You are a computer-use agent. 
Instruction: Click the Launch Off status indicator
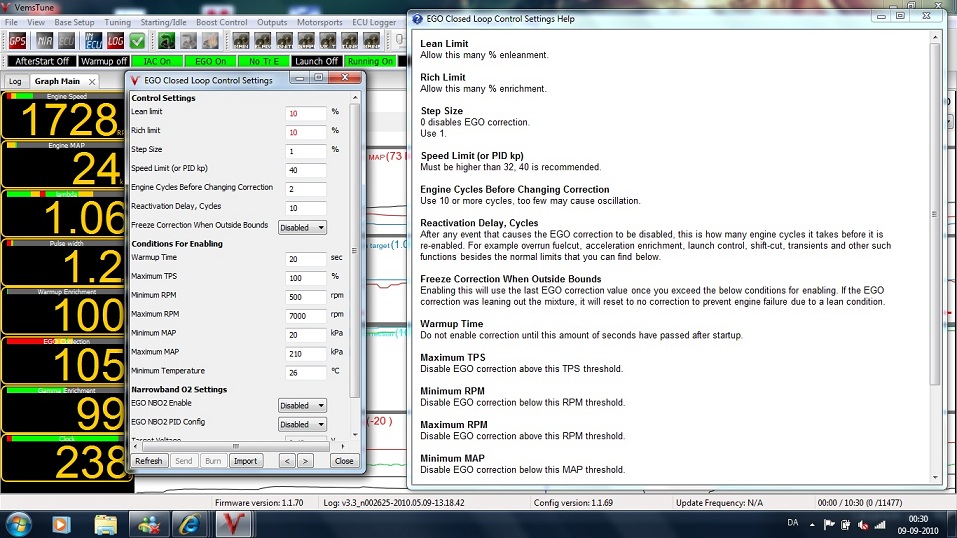316,61
